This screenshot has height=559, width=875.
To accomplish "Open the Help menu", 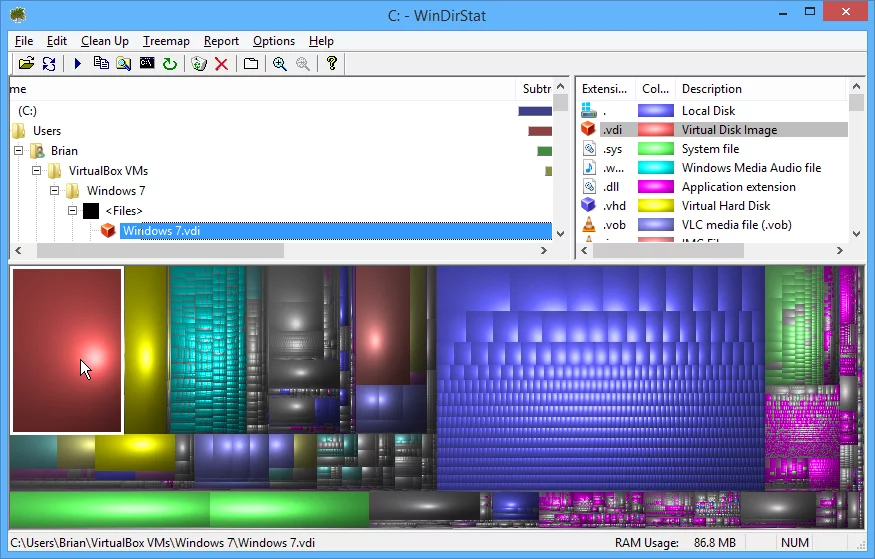I will point(321,41).
